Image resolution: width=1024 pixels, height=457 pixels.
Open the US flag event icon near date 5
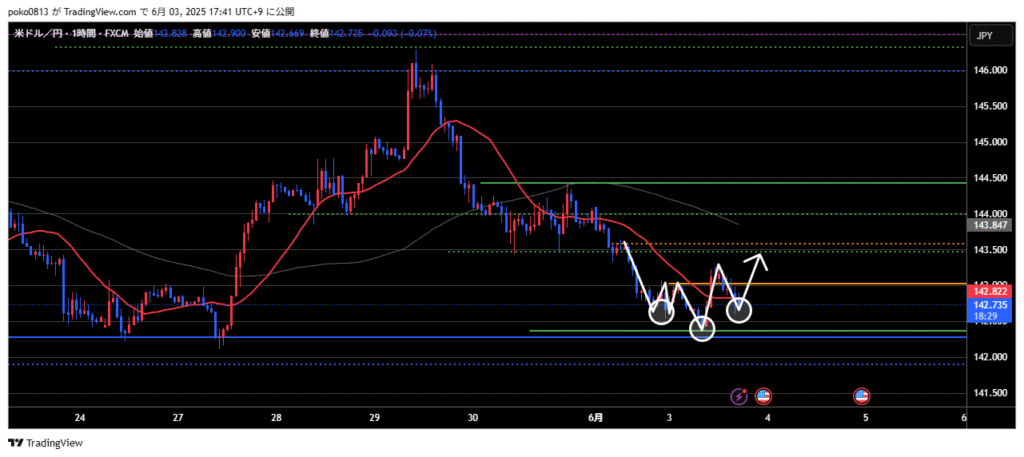(x=860, y=396)
